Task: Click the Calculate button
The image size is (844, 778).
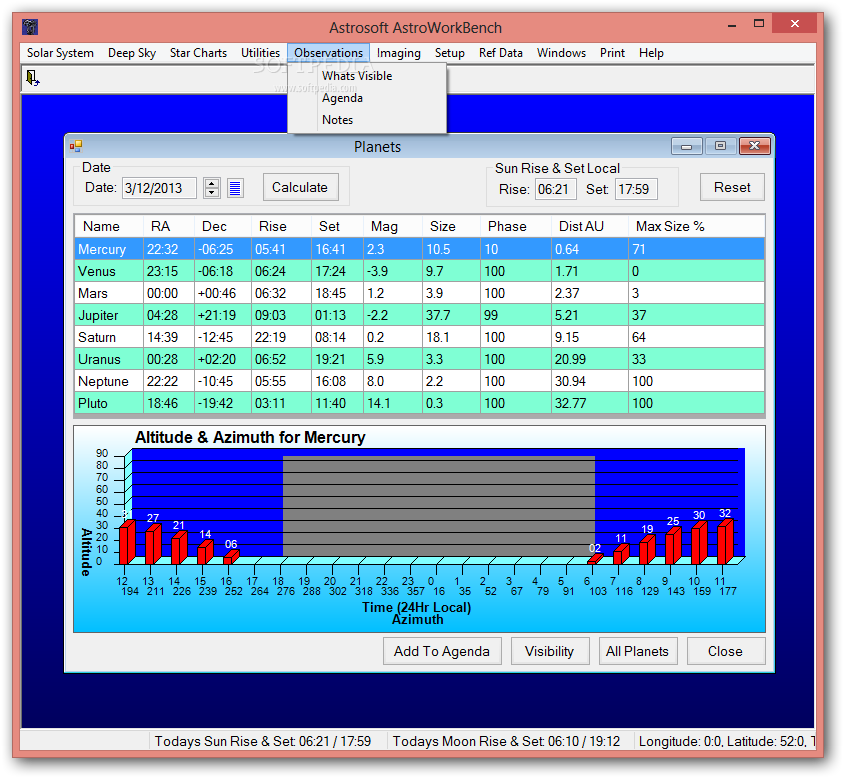Action: [x=300, y=187]
